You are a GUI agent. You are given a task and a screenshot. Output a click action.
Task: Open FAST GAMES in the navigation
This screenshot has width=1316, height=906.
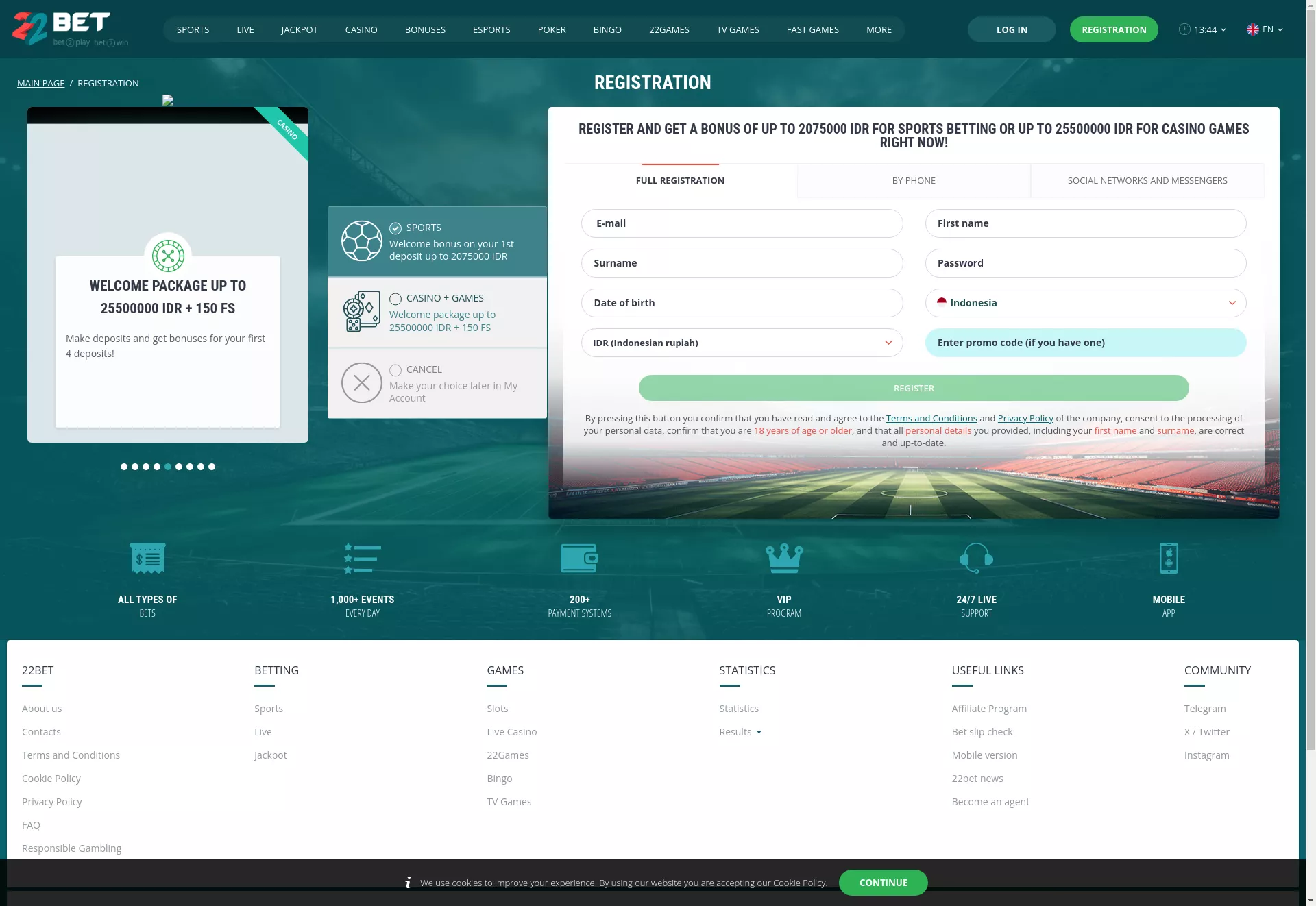(x=813, y=29)
